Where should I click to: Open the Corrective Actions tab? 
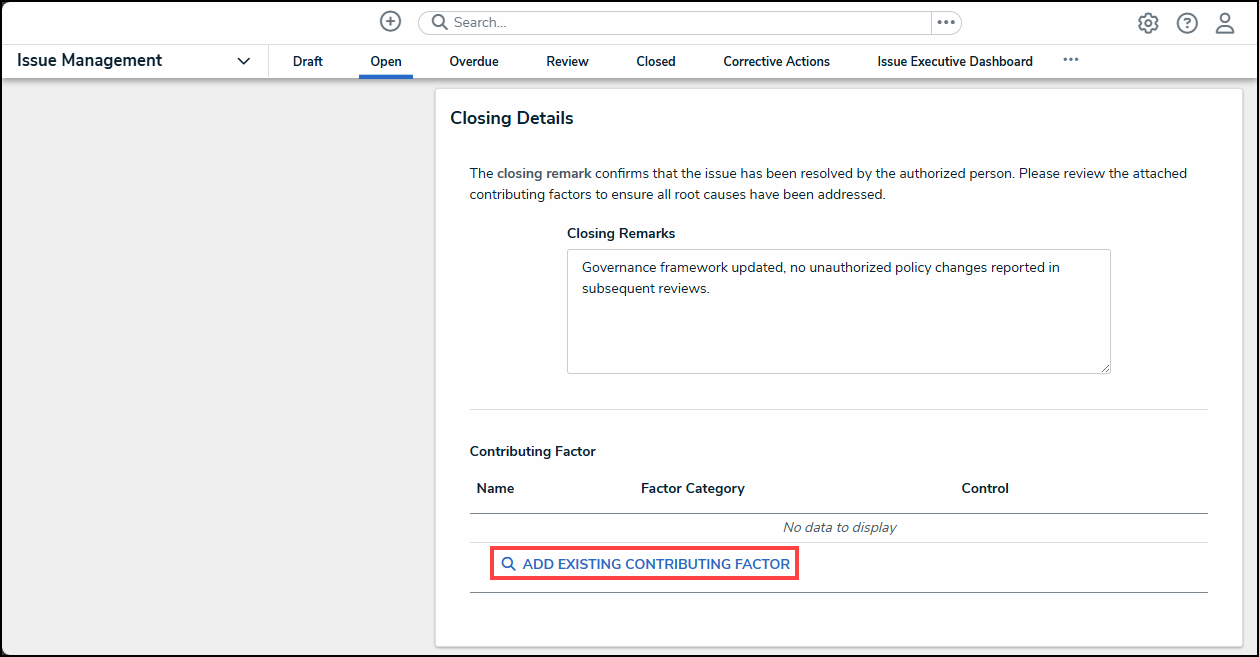click(x=776, y=61)
